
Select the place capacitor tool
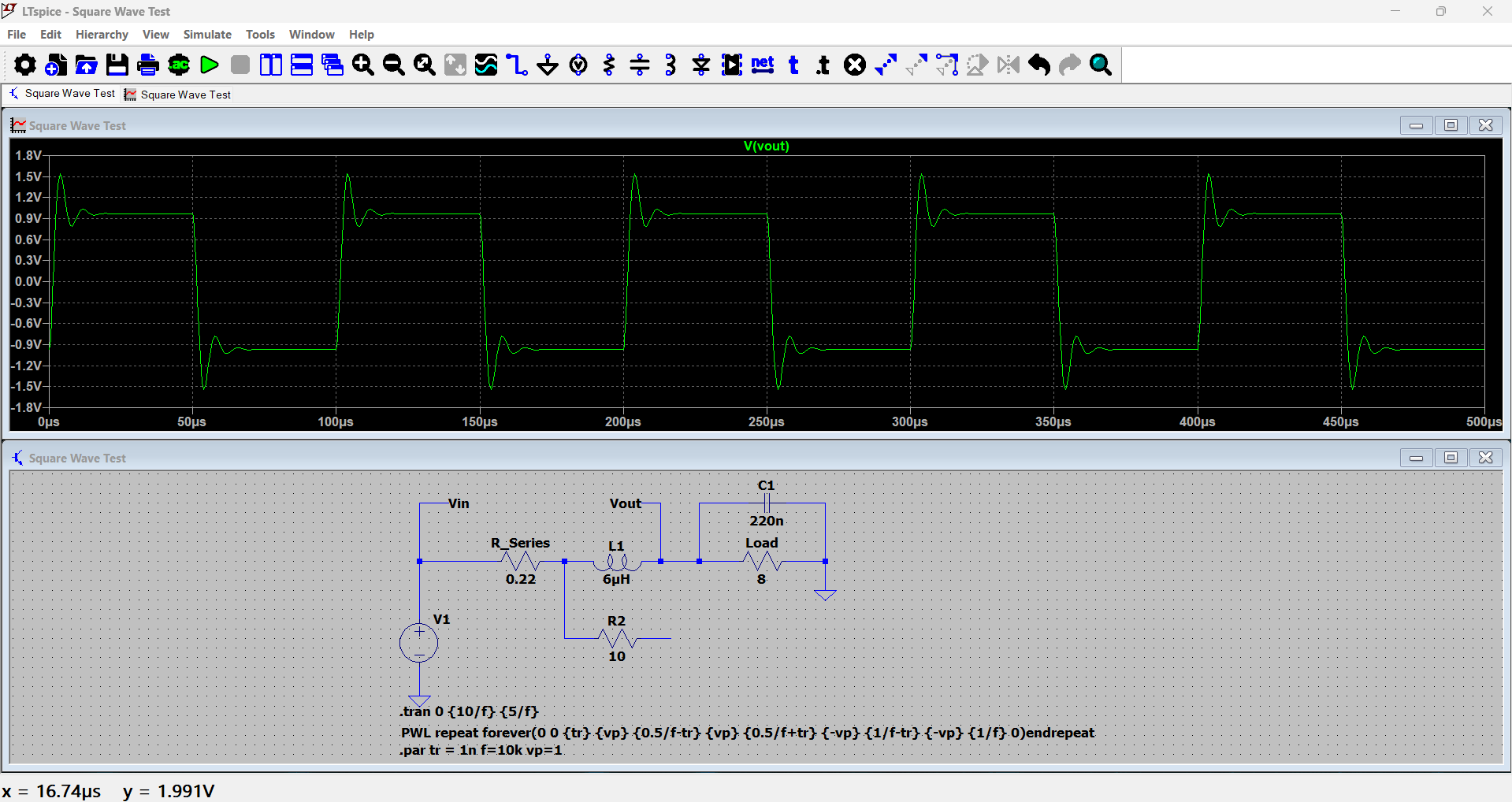[x=640, y=65]
